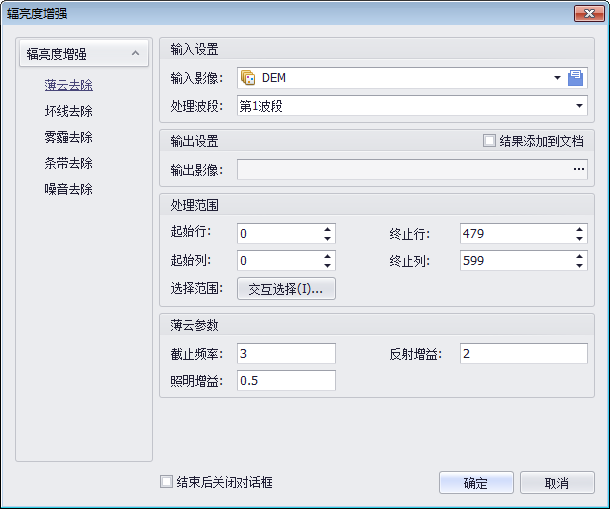Click the DEM layer icon in input image

pyautogui.click(x=248, y=78)
